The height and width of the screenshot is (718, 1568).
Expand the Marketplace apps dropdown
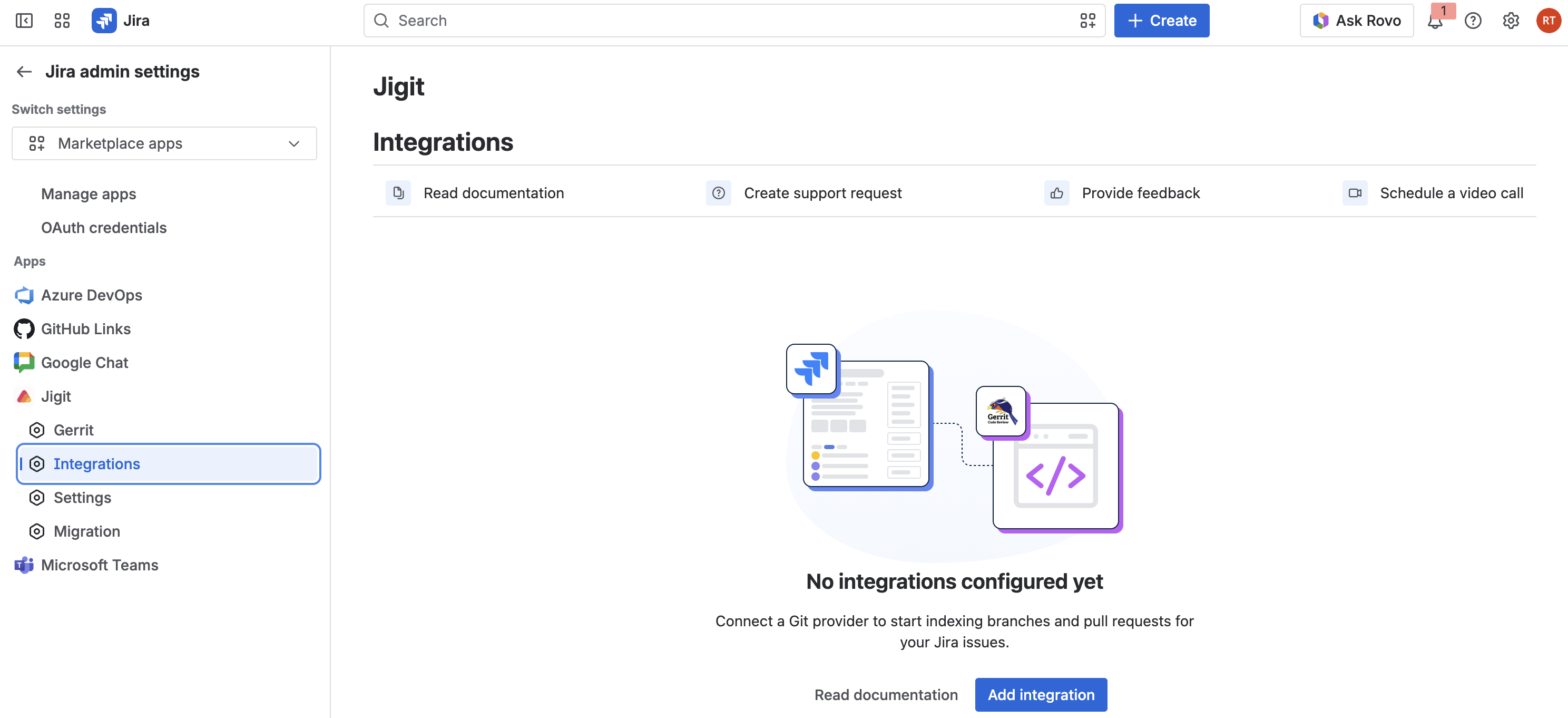tap(164, 143)
